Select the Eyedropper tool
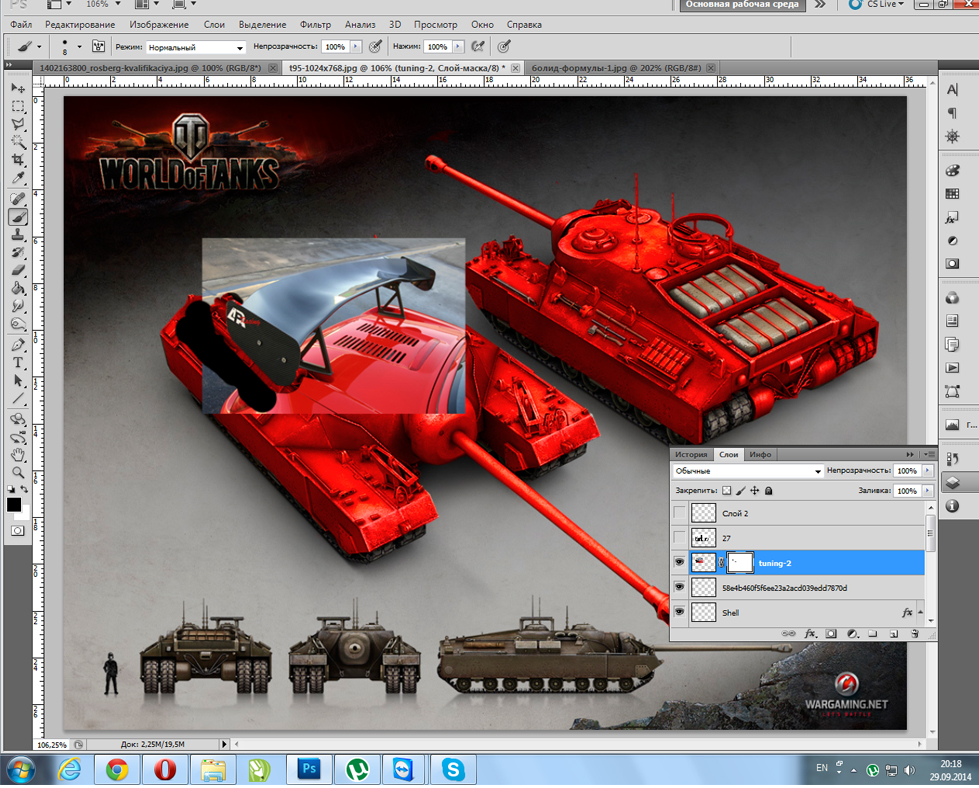 coord(18,179)
